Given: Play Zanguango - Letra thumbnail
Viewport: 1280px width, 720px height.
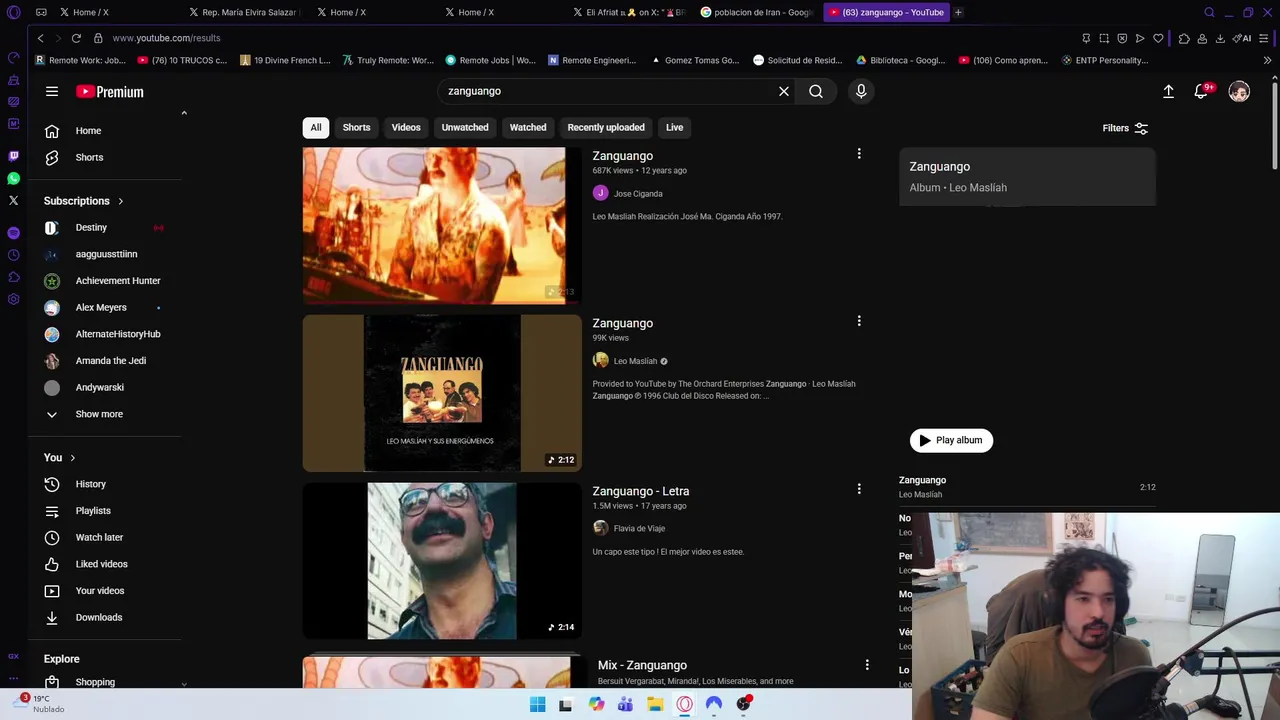Looking at the screenshot, I should pos(442,561).
